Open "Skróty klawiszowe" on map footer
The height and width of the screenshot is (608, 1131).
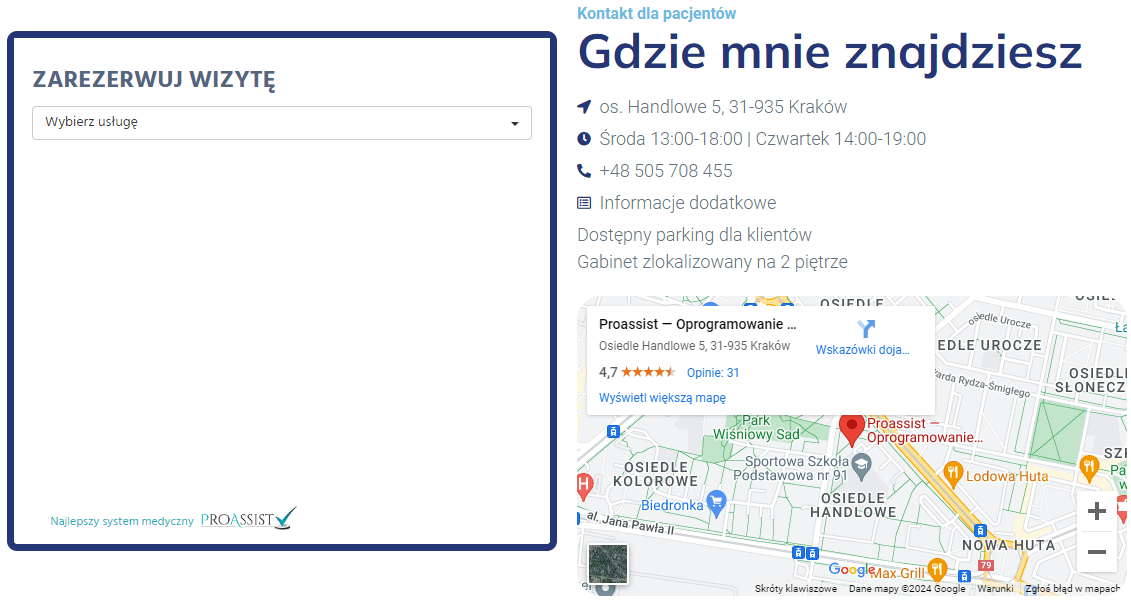(796, 589)
